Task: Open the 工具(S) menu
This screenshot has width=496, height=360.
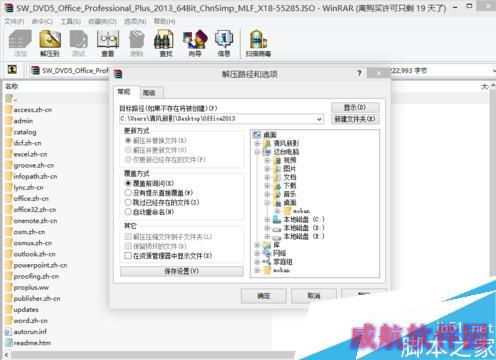Action: click(70, 22)
